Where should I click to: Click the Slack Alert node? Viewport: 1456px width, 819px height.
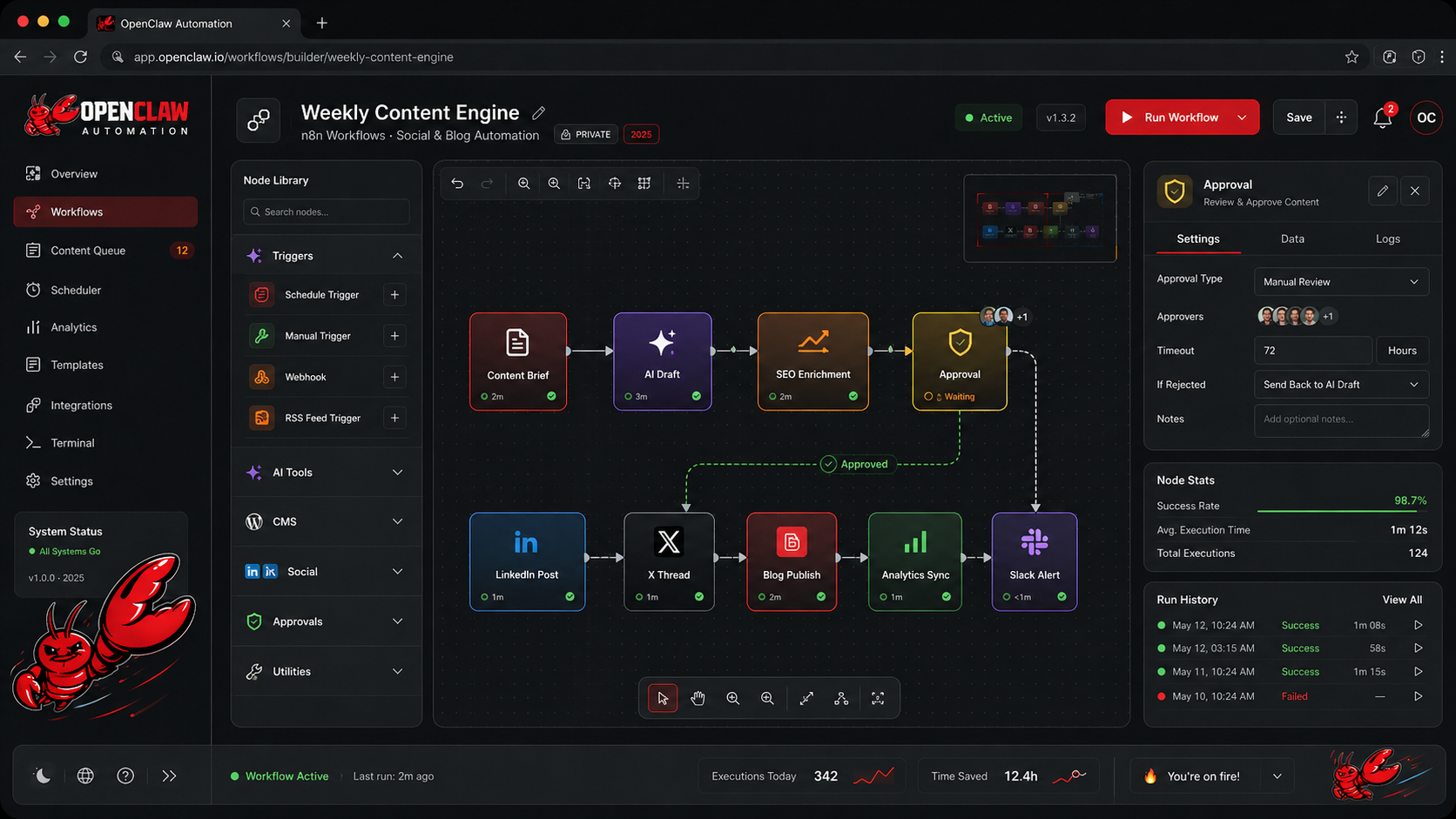[x=1034, y=561]
